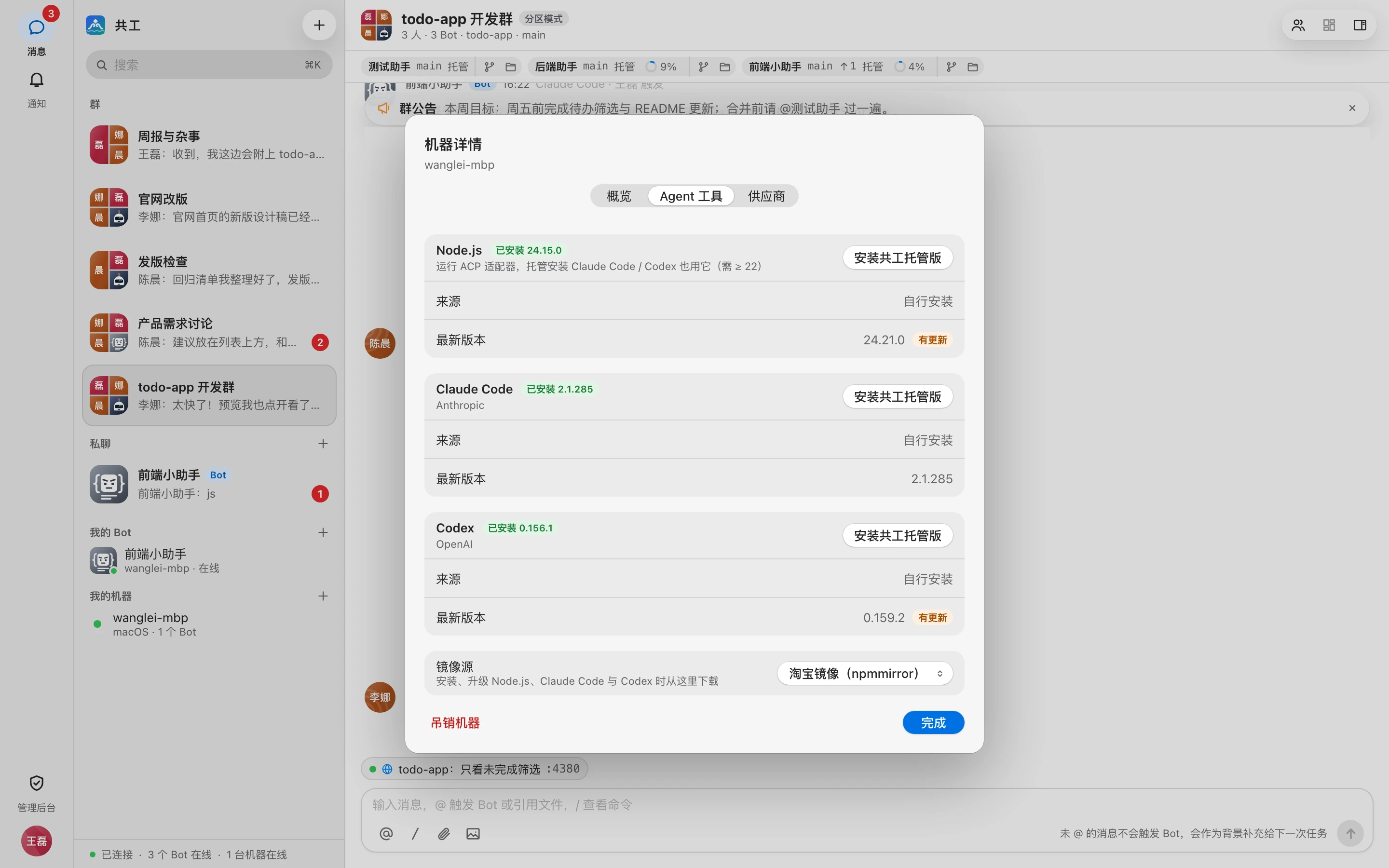
Task: Click the send arrow button
Action: point(1350,833)
